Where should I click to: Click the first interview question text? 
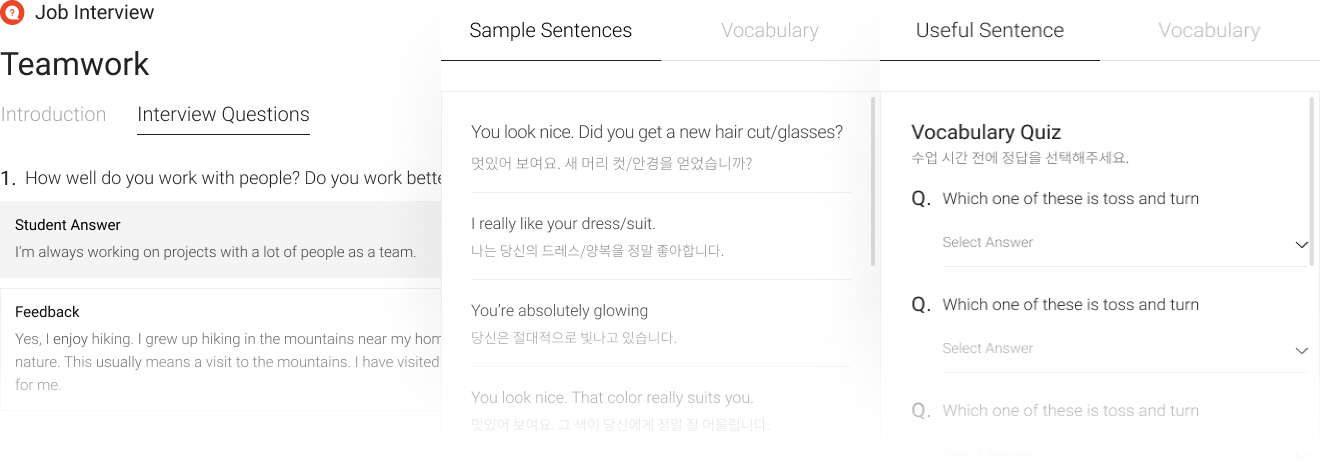pyautogui.click(x=233, y=178)
